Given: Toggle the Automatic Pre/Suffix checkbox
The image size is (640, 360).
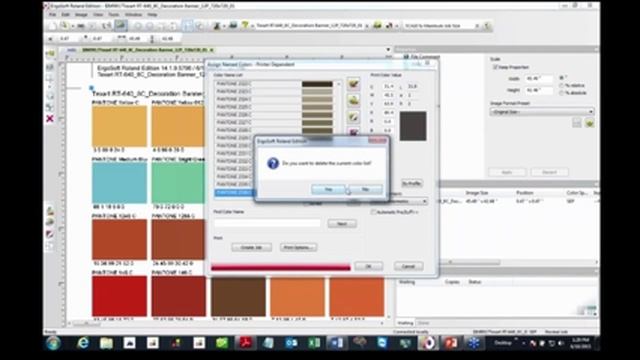Looking at the screenshot, I should tap(373, 212).
